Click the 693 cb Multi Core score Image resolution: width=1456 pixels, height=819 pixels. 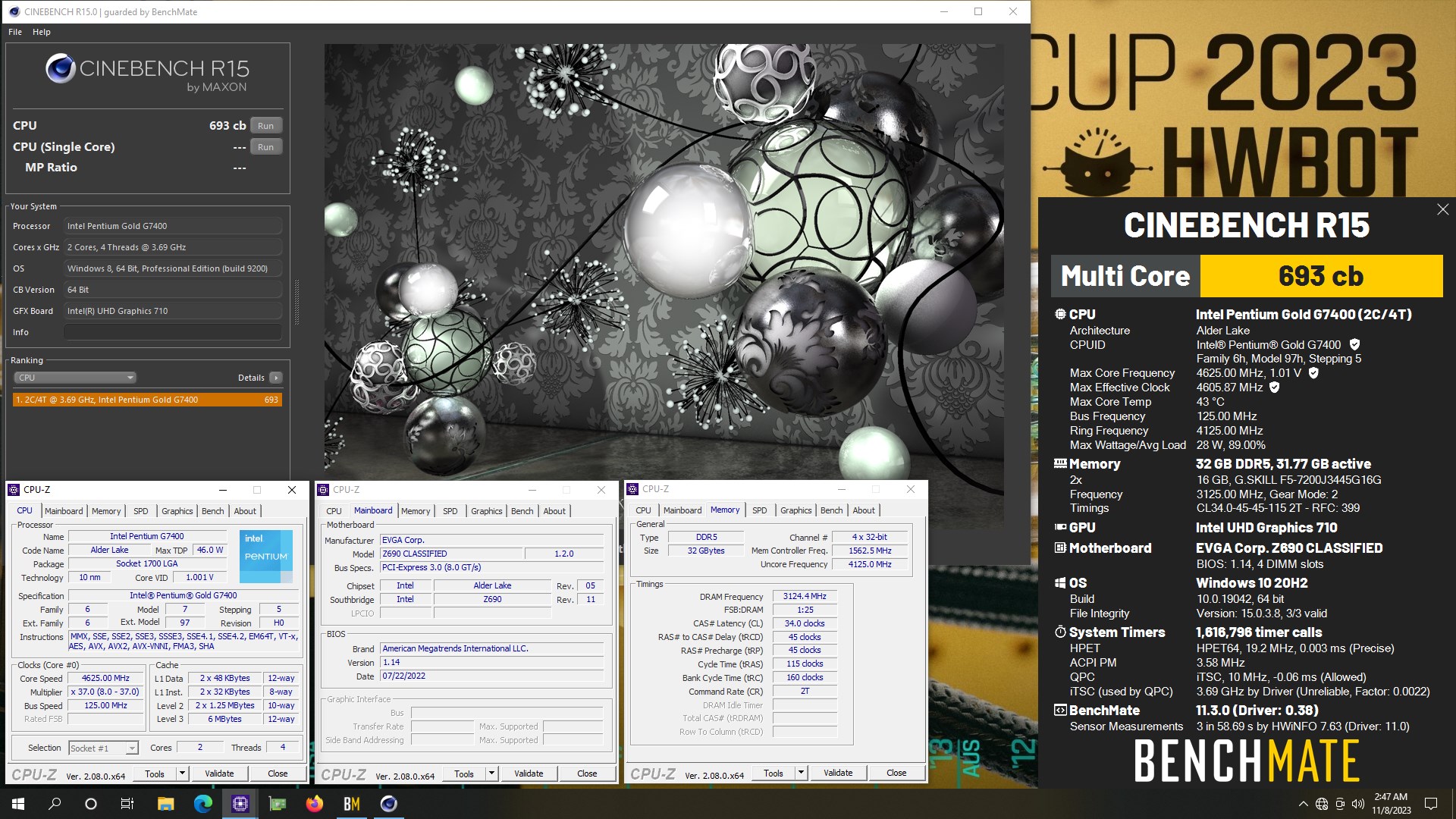point(1321,276)
